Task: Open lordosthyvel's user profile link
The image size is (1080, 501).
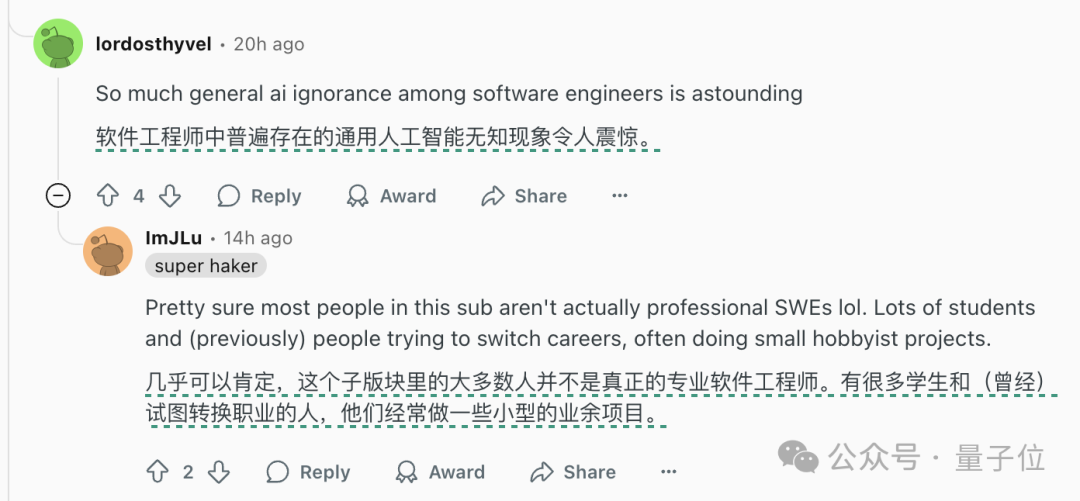Action: click(x=154, y=44)
